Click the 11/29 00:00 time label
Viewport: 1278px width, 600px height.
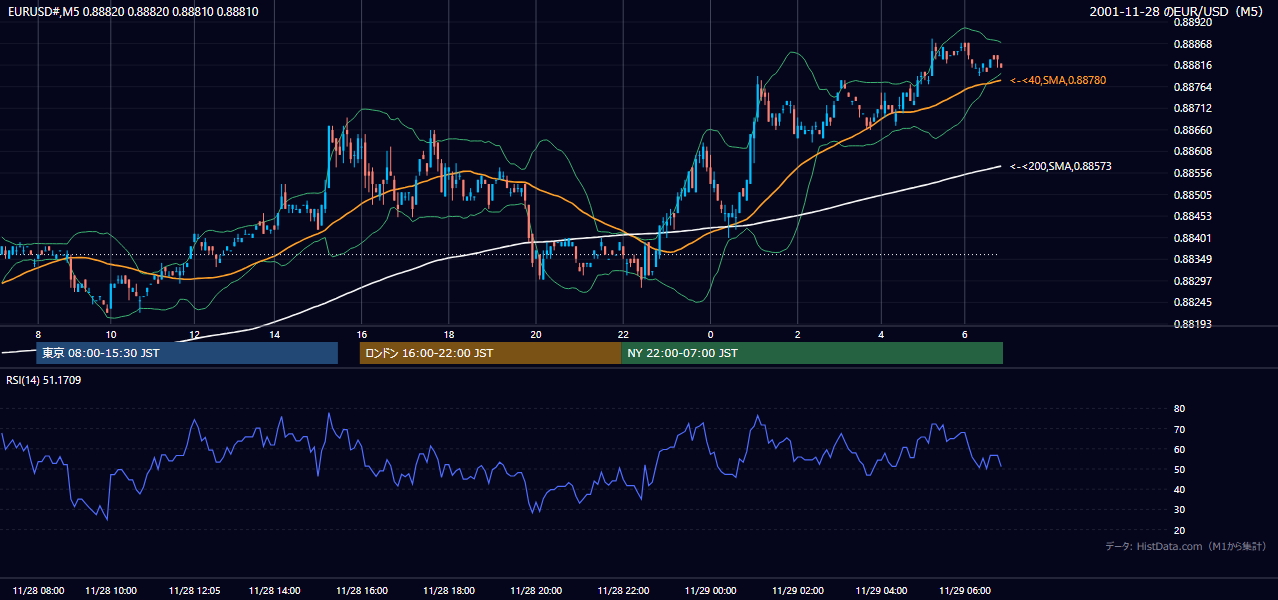click(x=710, y=590)
